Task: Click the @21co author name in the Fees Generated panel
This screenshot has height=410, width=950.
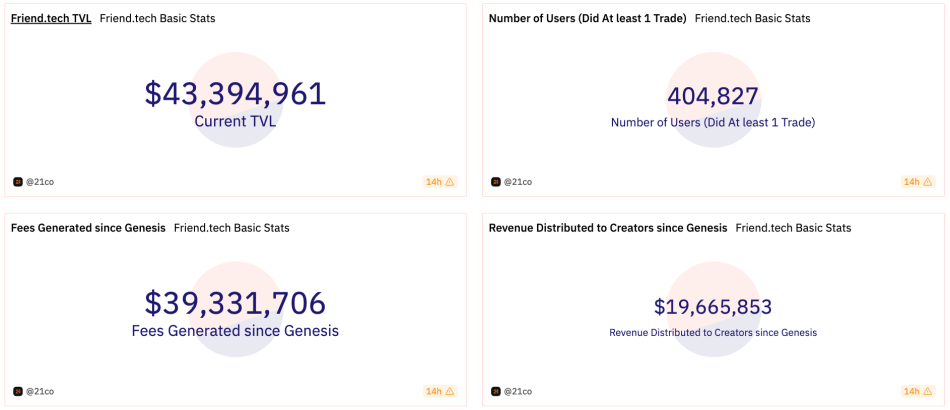Action: tap(40, 391)
